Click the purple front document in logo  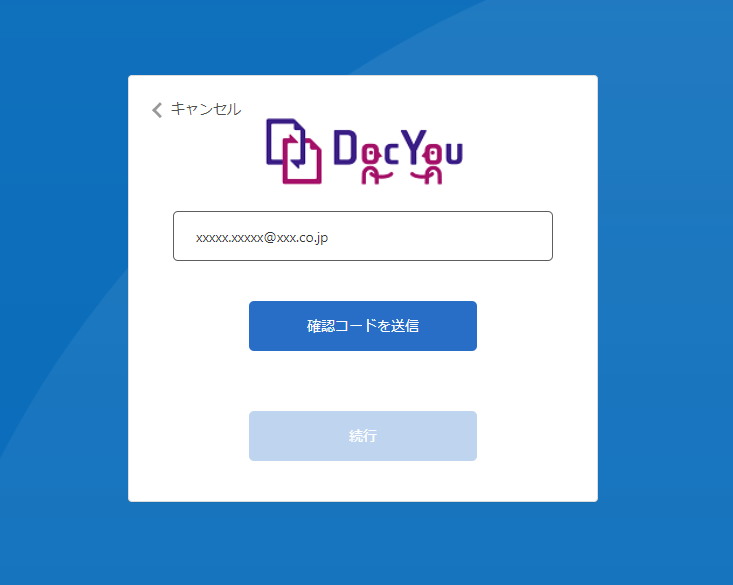pos(285,141)
